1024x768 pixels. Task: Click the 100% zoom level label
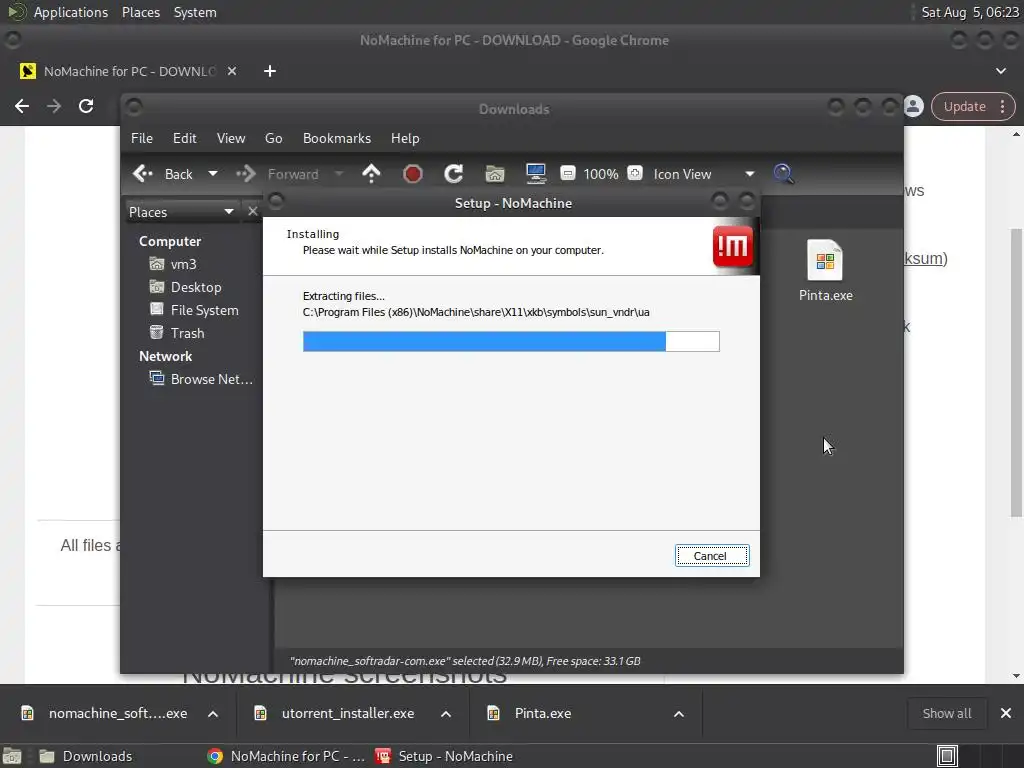point(601,174)
